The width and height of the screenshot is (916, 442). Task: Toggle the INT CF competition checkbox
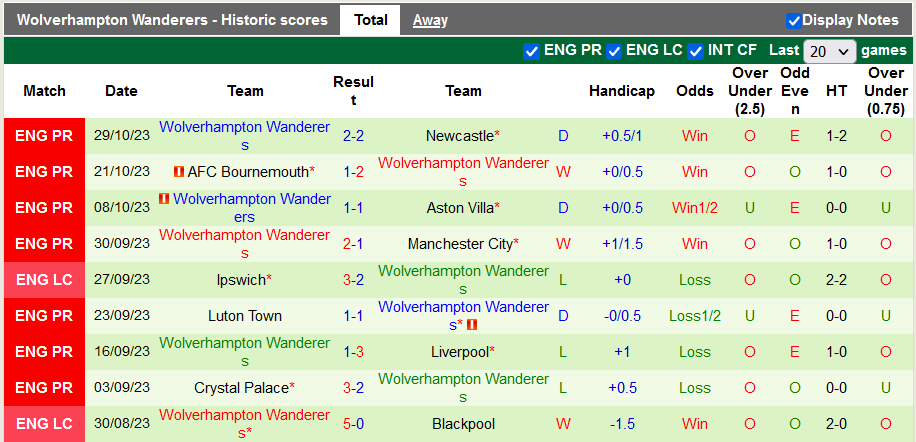point(697,51)
